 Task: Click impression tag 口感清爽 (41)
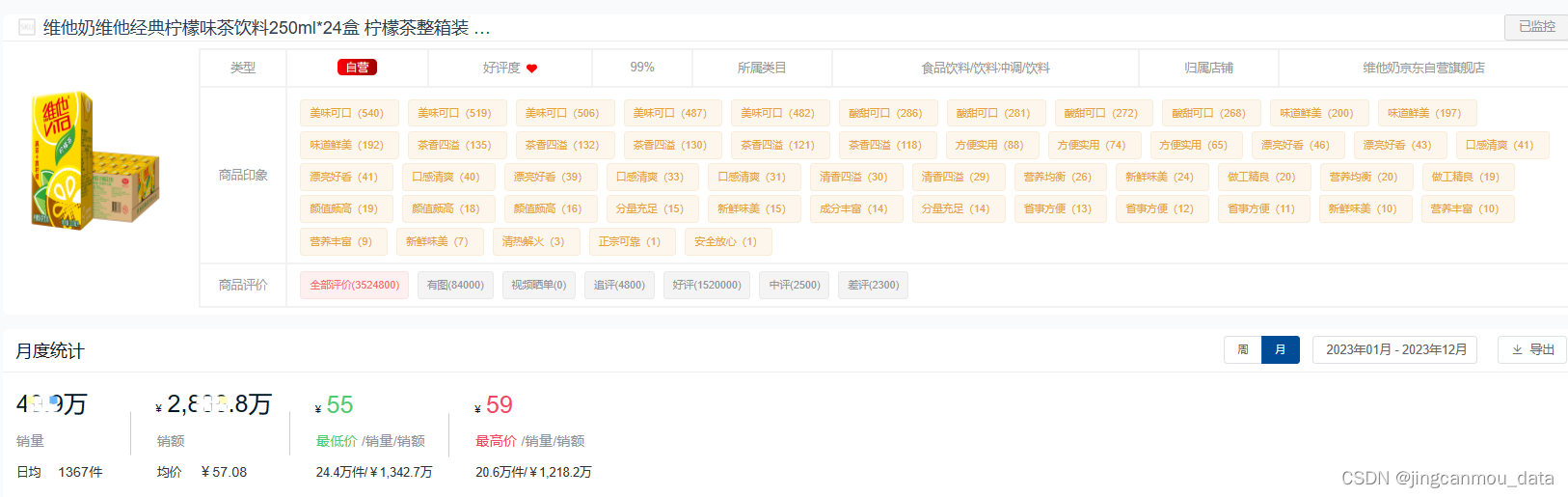[1502, 145]
